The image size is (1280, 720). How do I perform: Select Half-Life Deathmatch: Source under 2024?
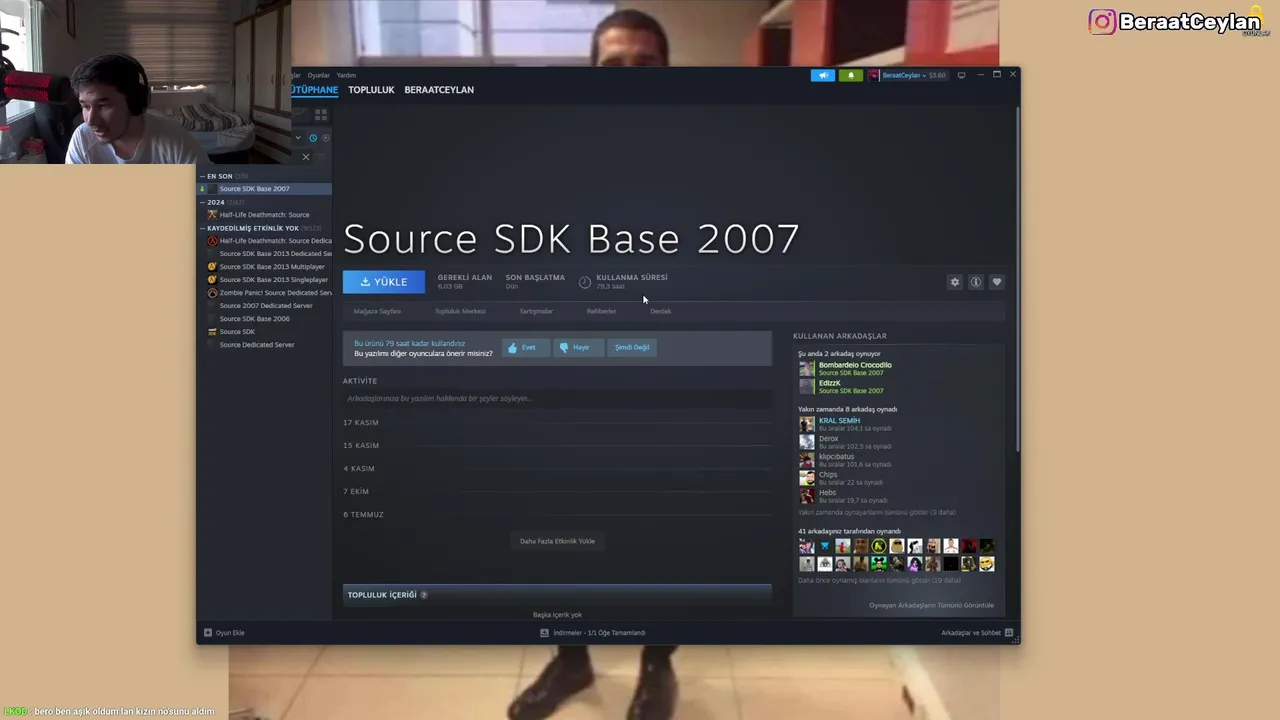265,215
